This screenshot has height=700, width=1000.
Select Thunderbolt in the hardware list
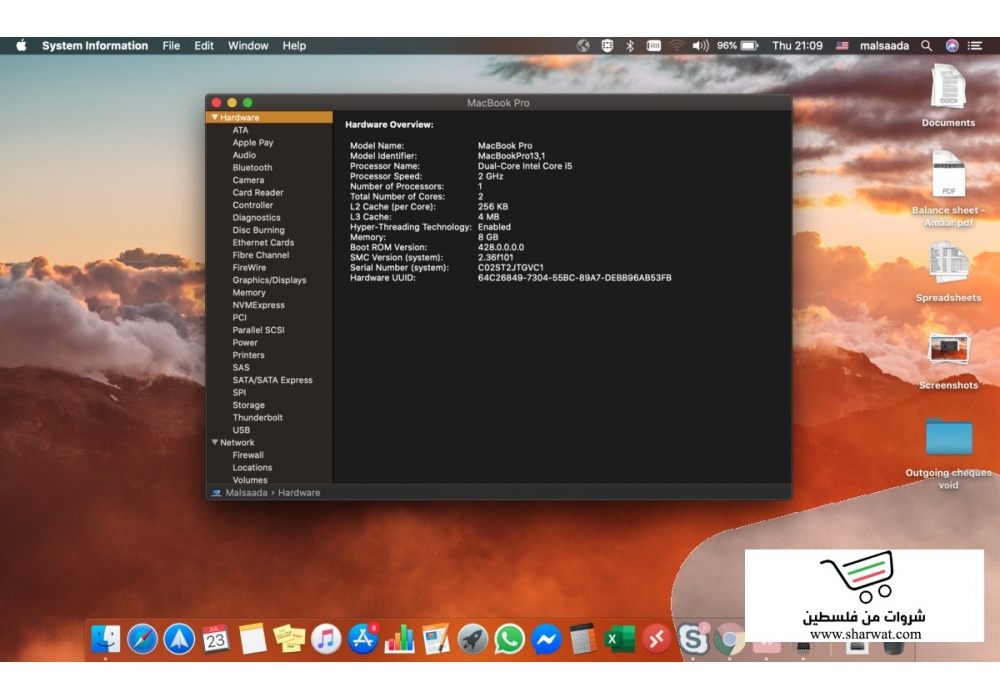click(257, 418)
